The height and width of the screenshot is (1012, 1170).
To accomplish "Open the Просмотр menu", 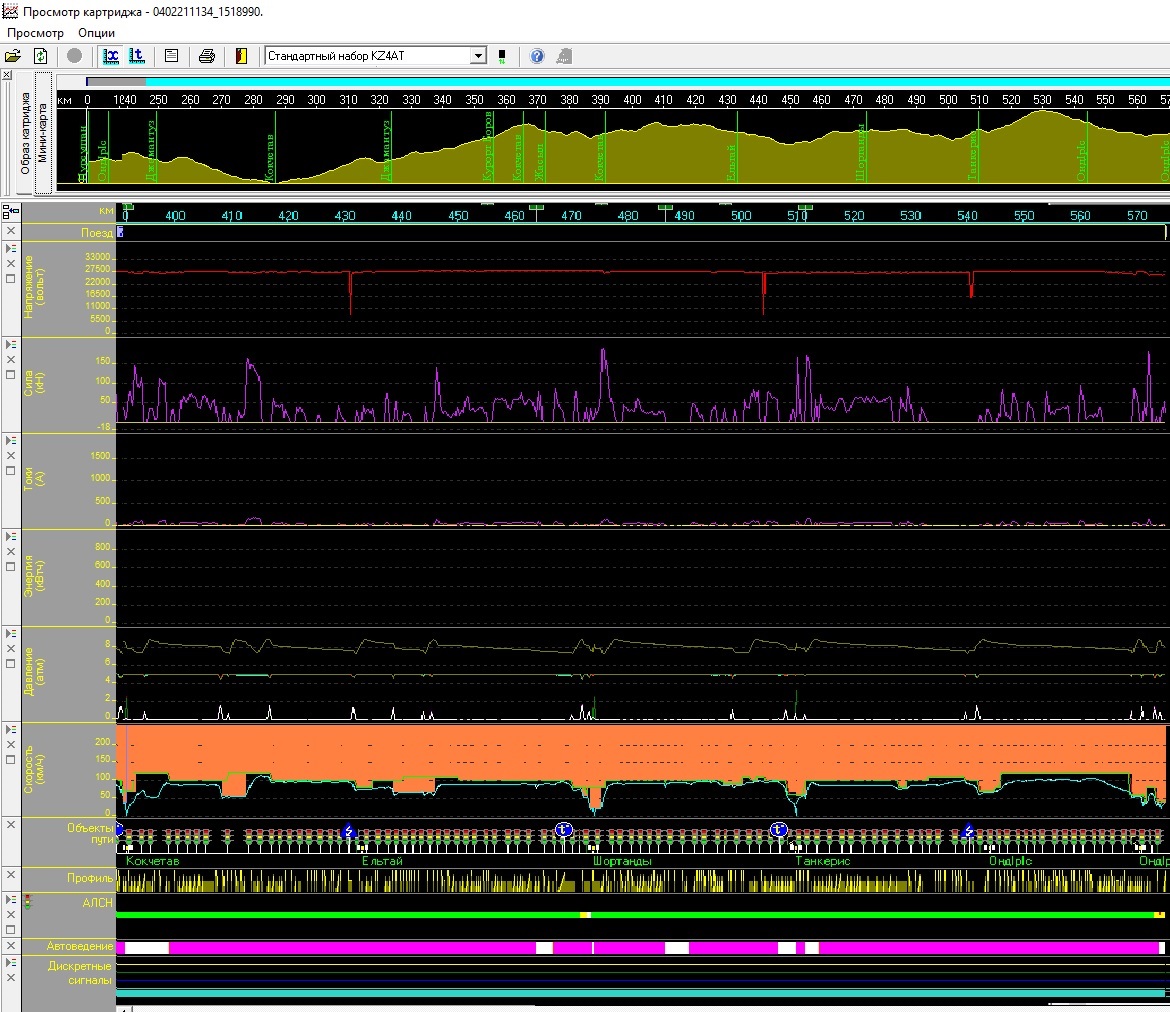I will coord(35,33).
